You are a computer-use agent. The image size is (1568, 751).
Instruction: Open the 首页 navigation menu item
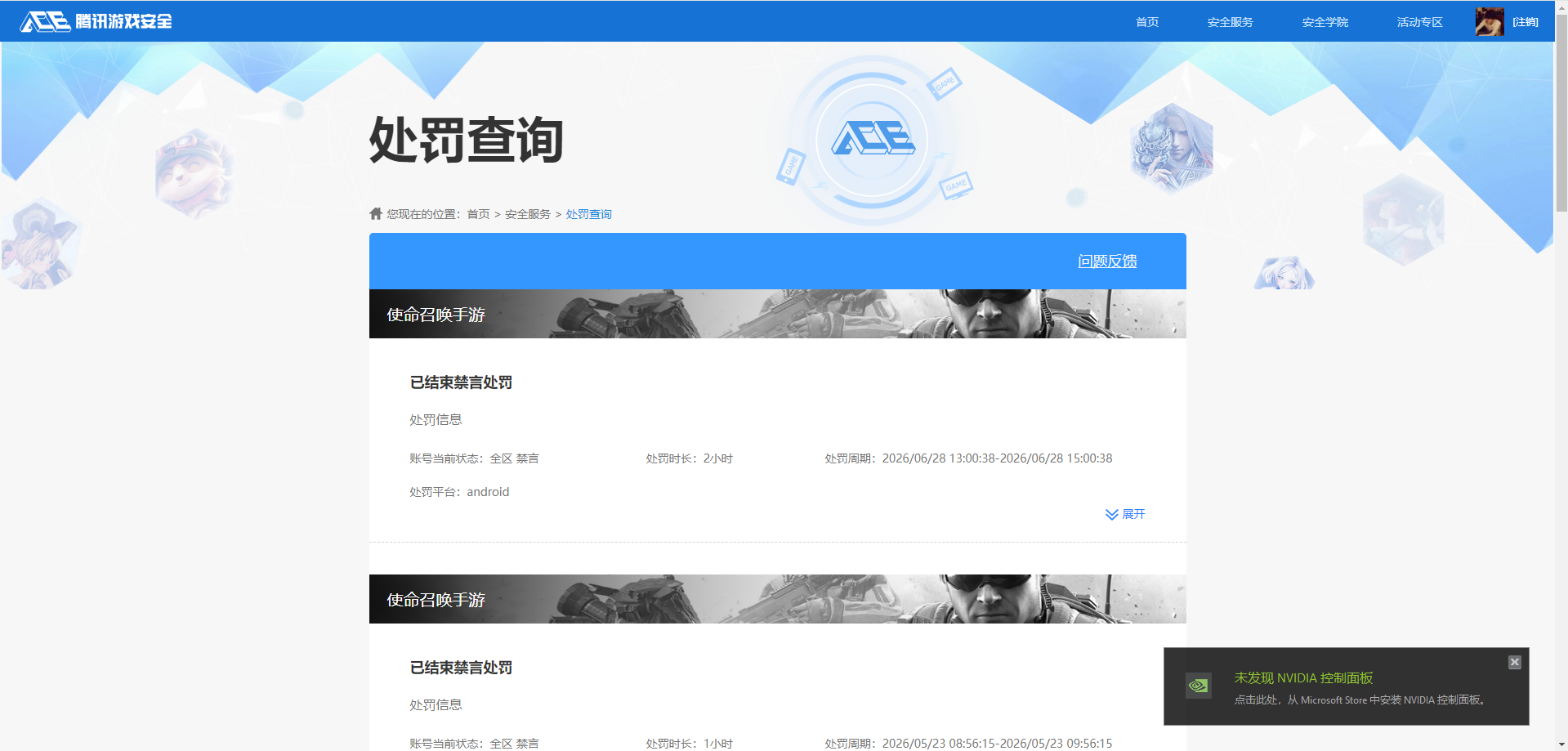click(x=1147, y=22)
